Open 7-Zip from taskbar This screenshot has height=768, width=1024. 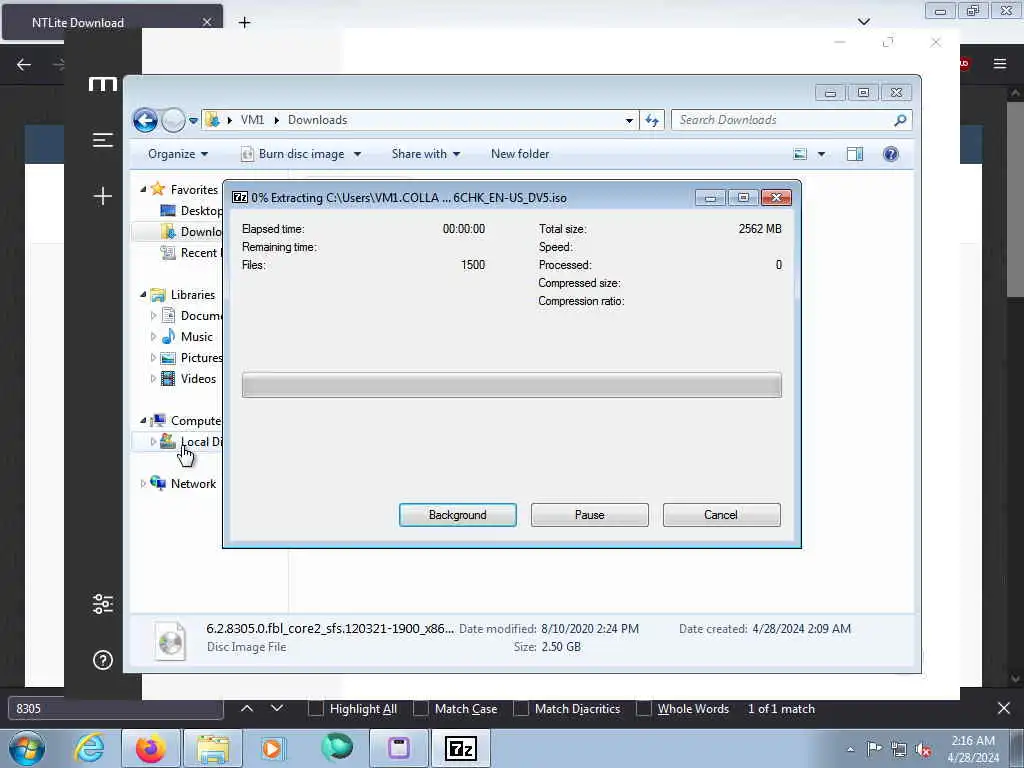(460, 748)
